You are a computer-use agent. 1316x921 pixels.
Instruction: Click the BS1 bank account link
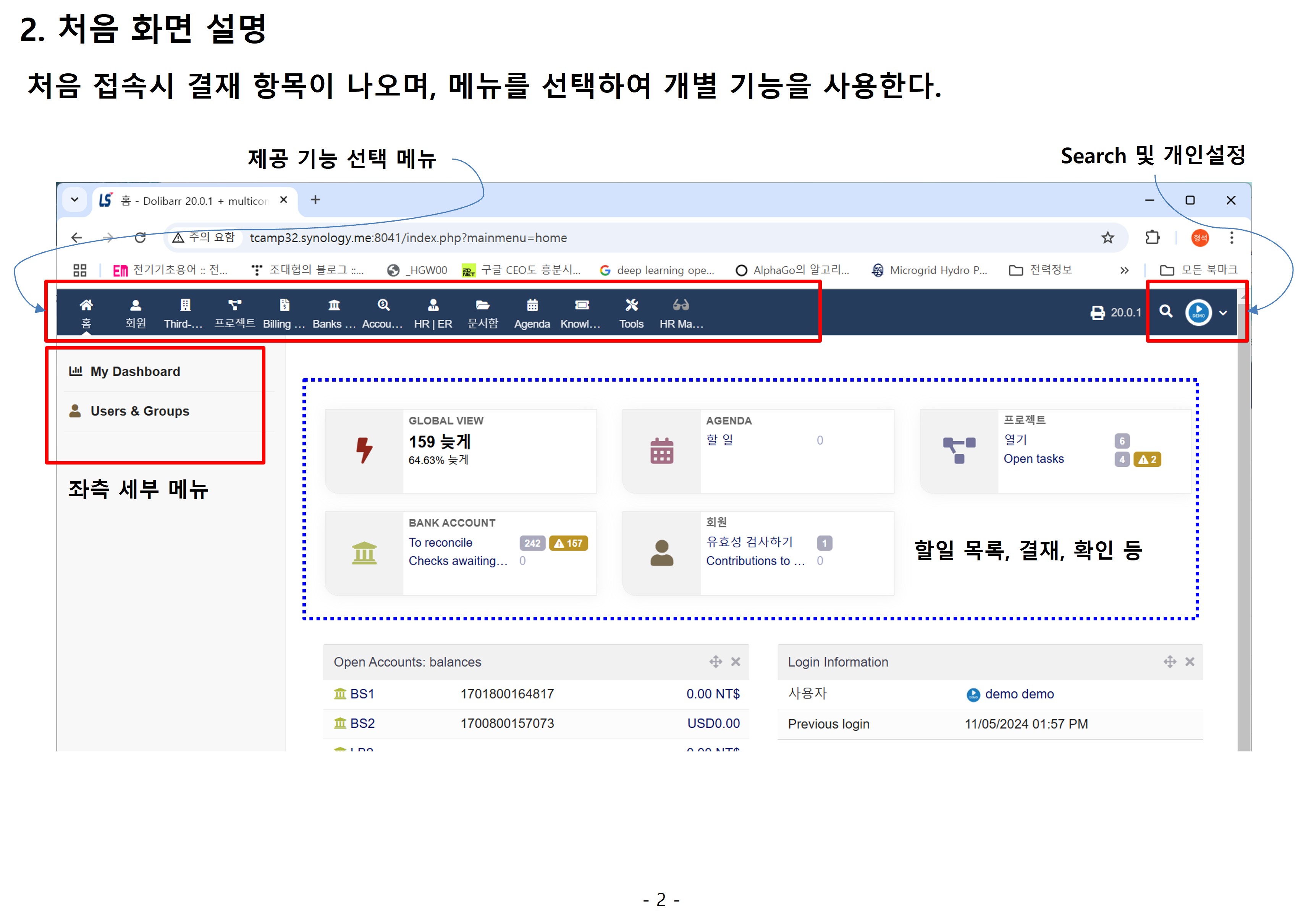coord(362,694)
